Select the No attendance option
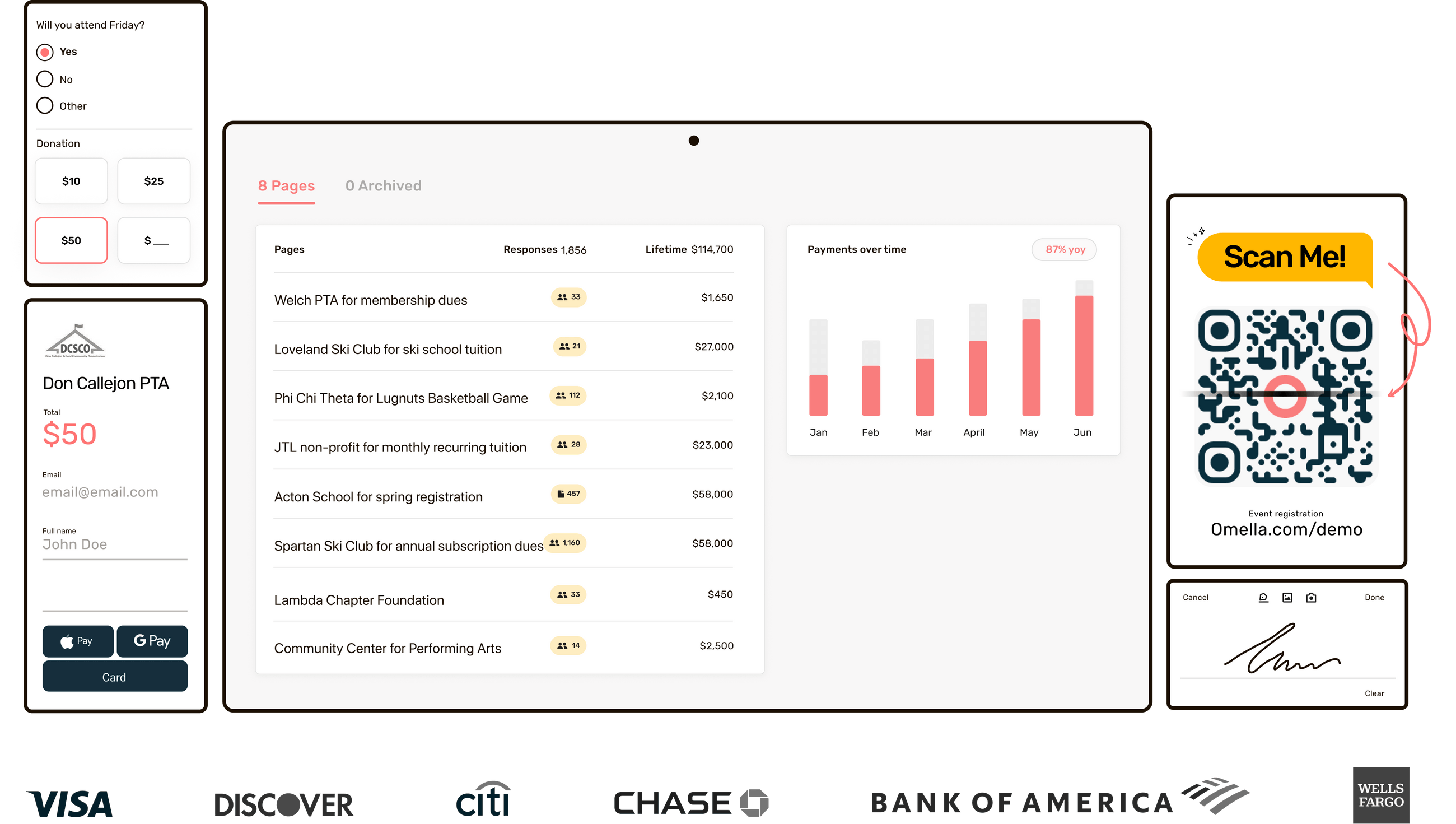 45,78
